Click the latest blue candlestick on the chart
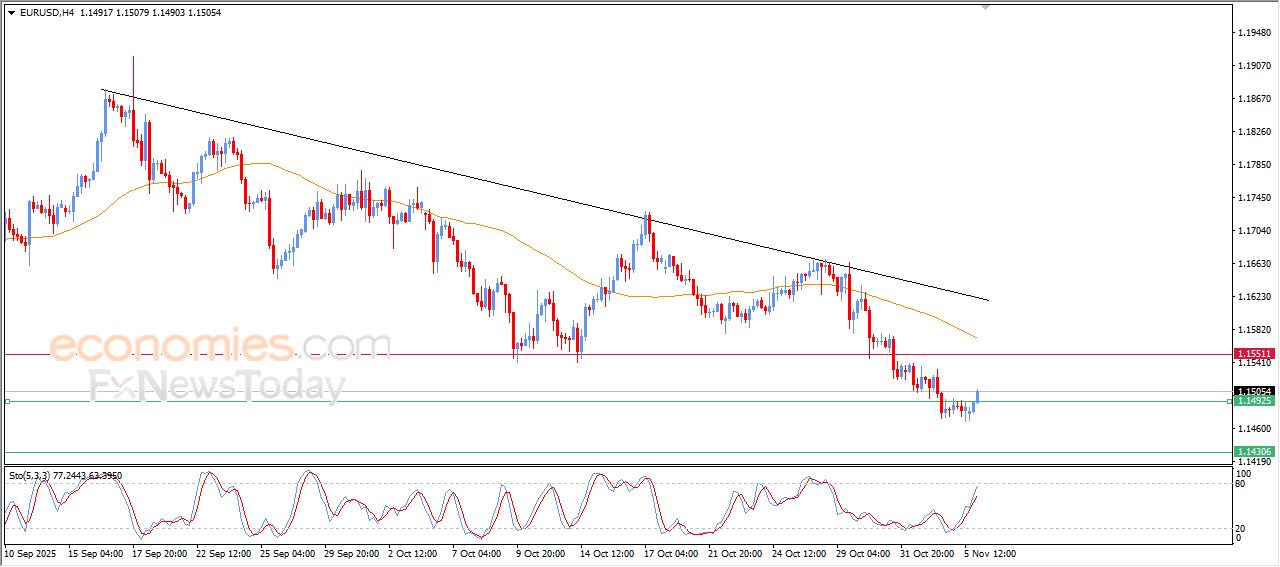This screenshot has height=567, width=1280. [x=976, y=397]
